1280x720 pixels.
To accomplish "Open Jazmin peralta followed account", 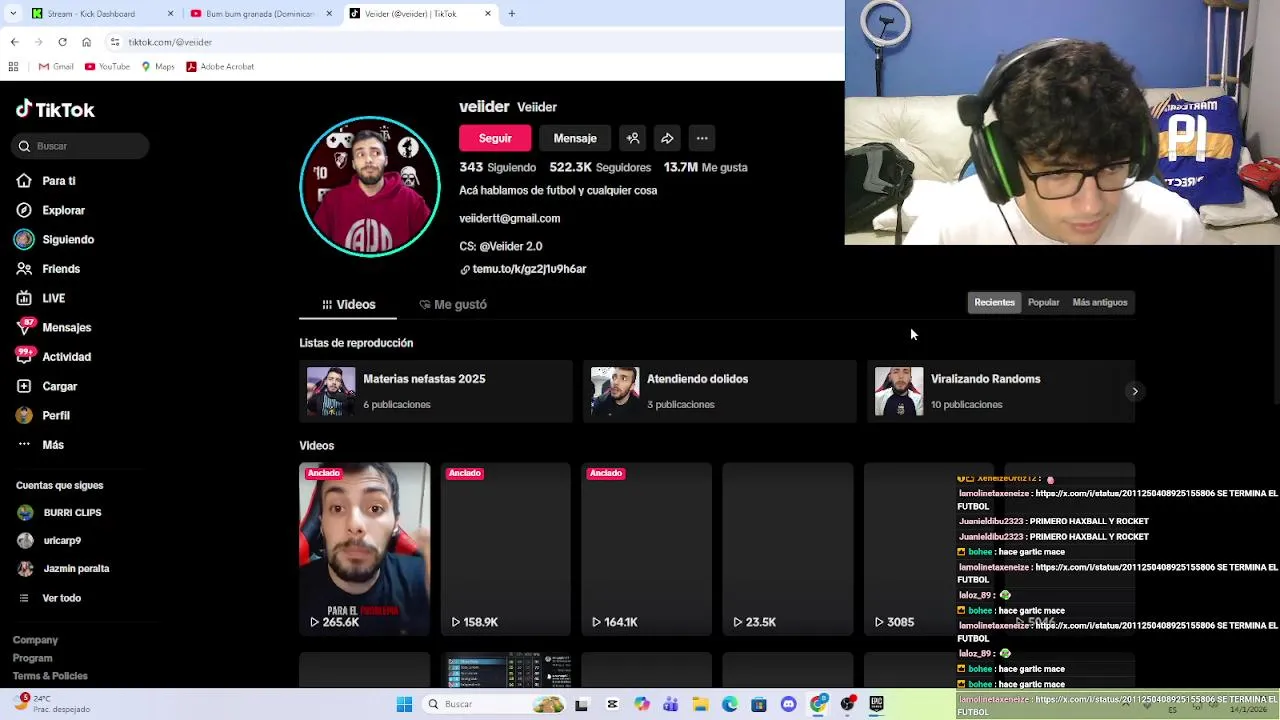I will pos(63,569).
